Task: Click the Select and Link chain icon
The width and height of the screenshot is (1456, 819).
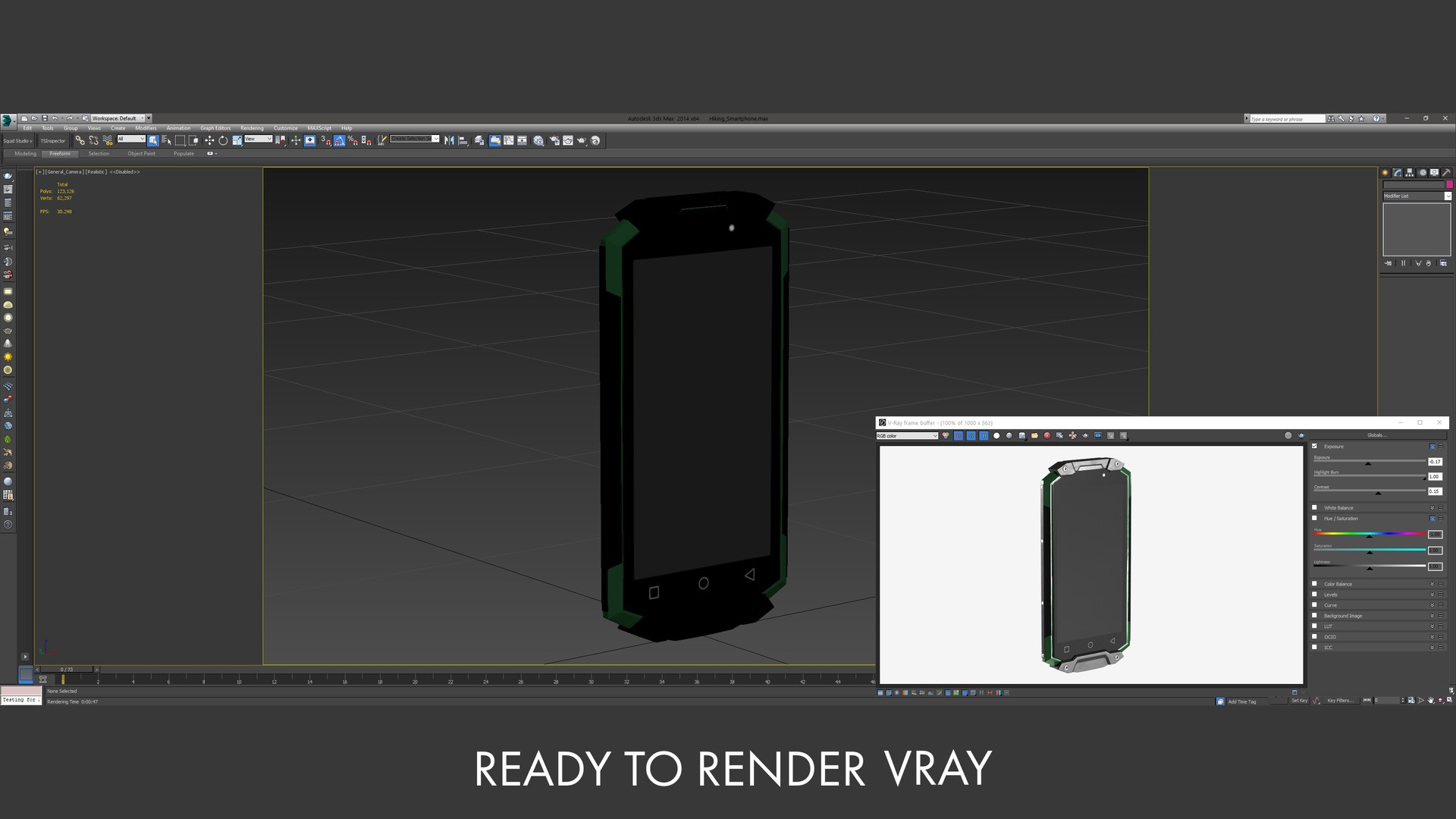Action: pos(80,140)
